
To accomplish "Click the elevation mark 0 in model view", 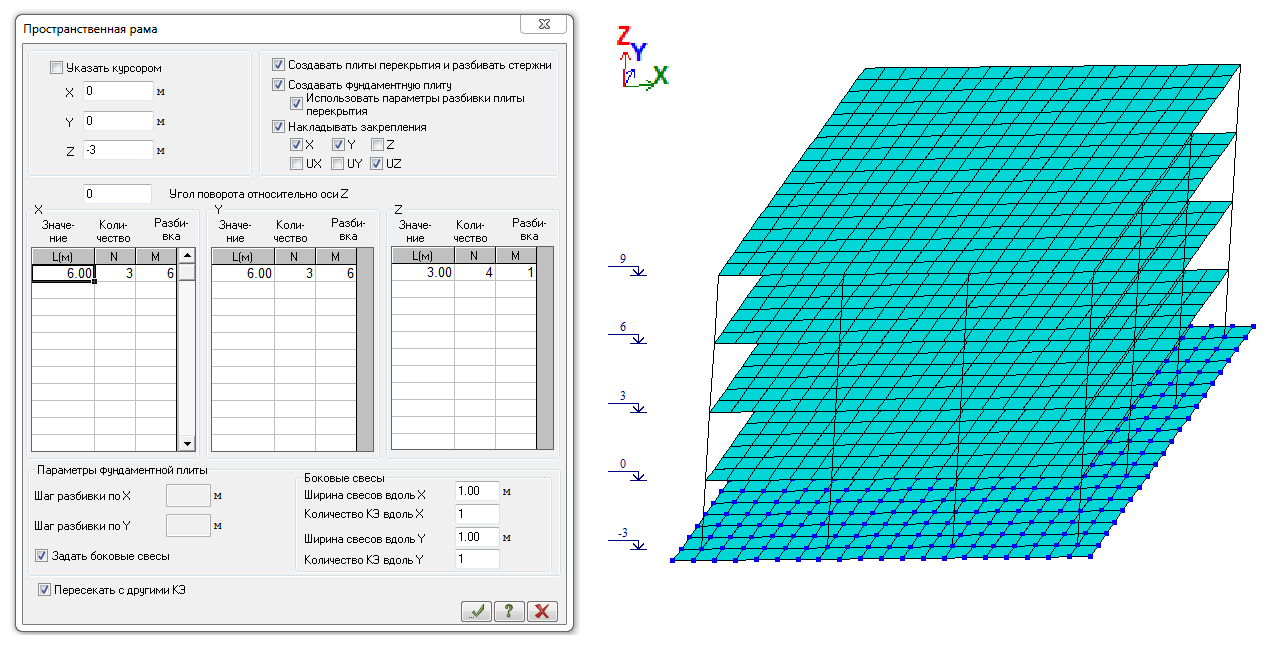I will point(627,471).
